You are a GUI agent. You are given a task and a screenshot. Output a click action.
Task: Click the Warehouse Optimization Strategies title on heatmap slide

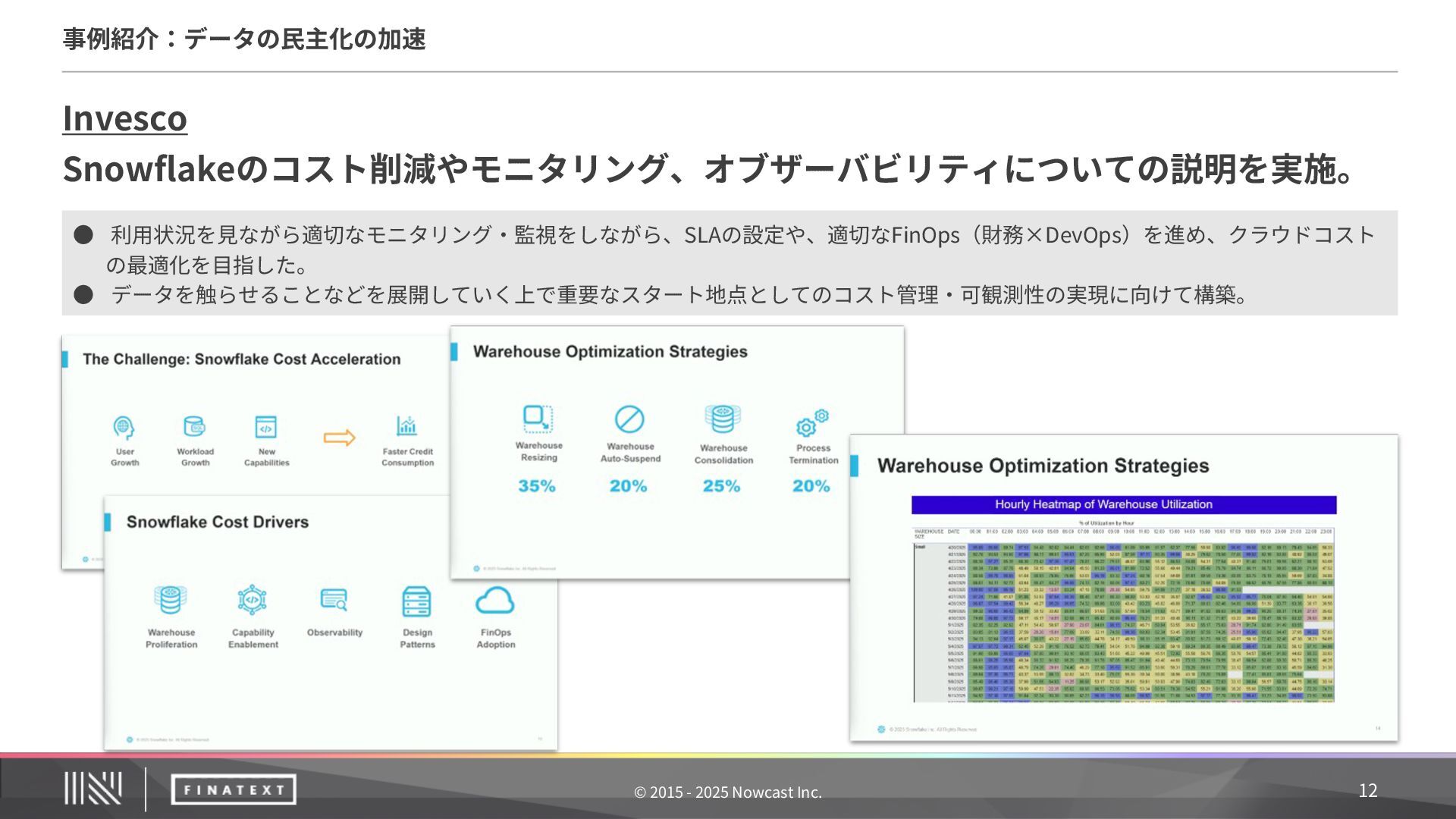tap(1043, 466)
